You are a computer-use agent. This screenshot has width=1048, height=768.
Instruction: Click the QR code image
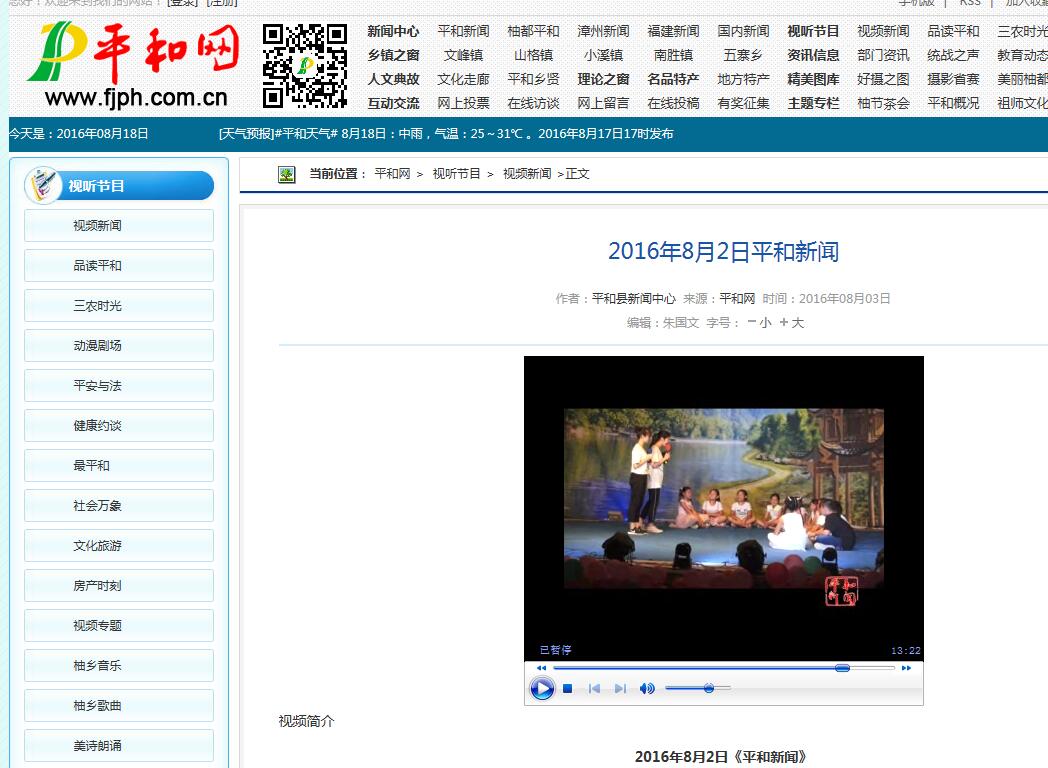click(x=305, y=66)
